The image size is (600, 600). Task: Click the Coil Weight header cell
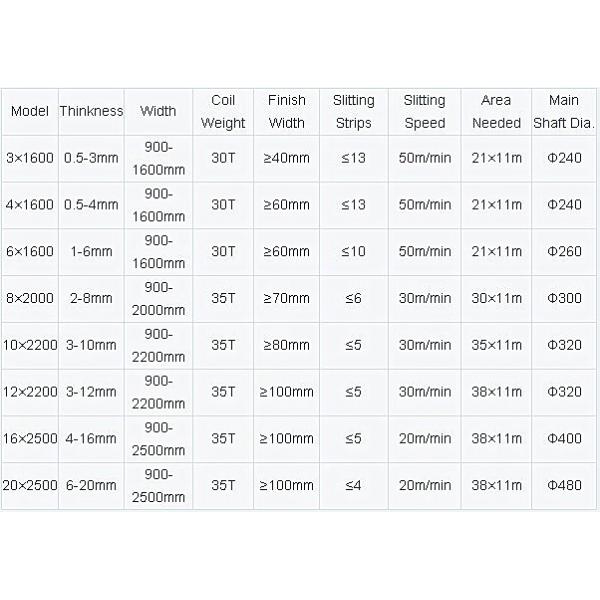coord(223,112)
